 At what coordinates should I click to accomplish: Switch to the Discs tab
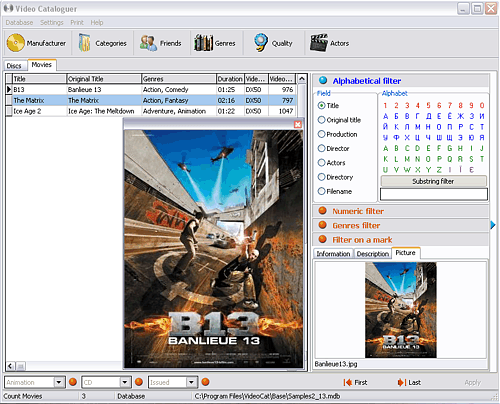(x=14, y=66)
